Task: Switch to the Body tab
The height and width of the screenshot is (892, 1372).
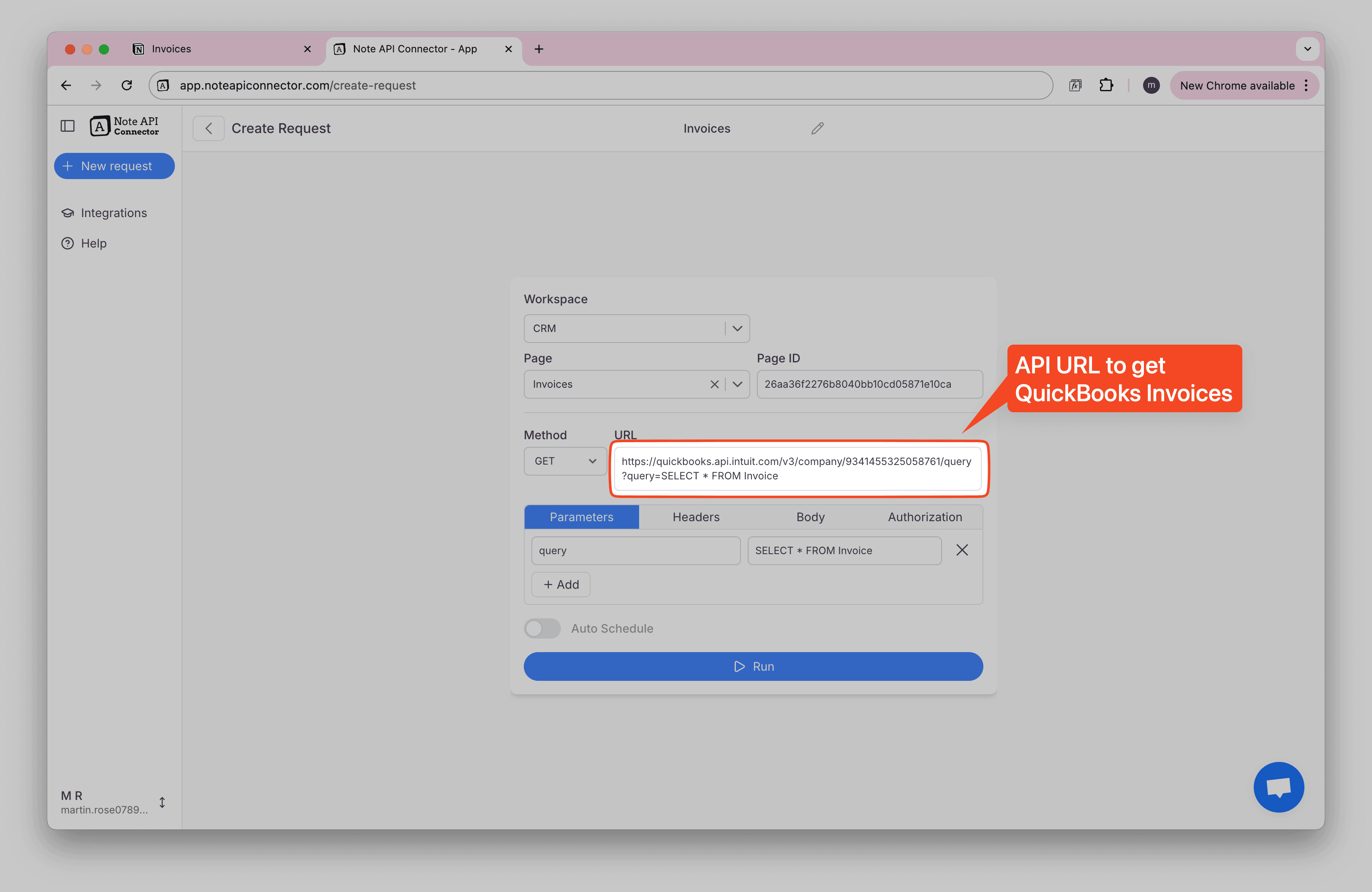Action: click(x=810, y=517)
